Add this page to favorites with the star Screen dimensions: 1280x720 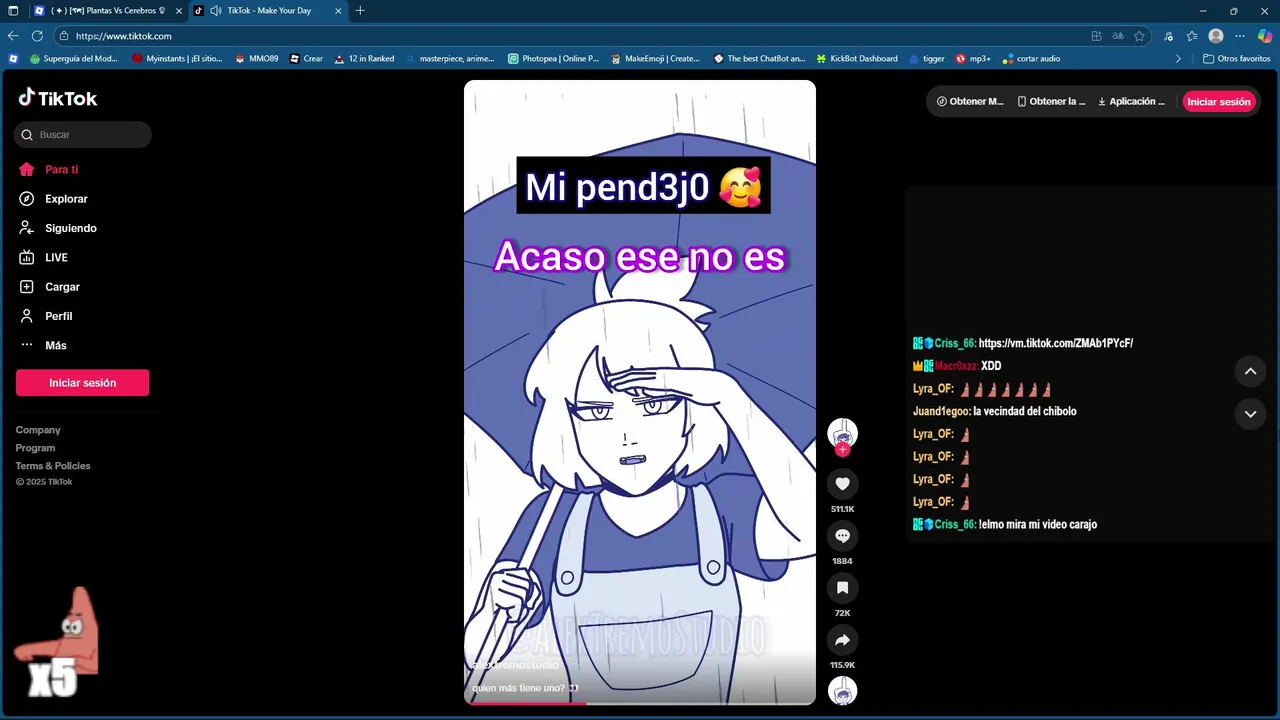pyautogui.click(x=1139, y=36)
